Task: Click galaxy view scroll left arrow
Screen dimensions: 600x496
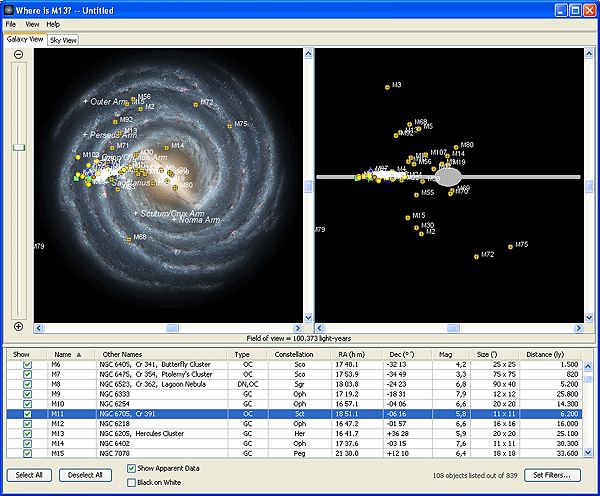Action: click(x=39, y=328)
